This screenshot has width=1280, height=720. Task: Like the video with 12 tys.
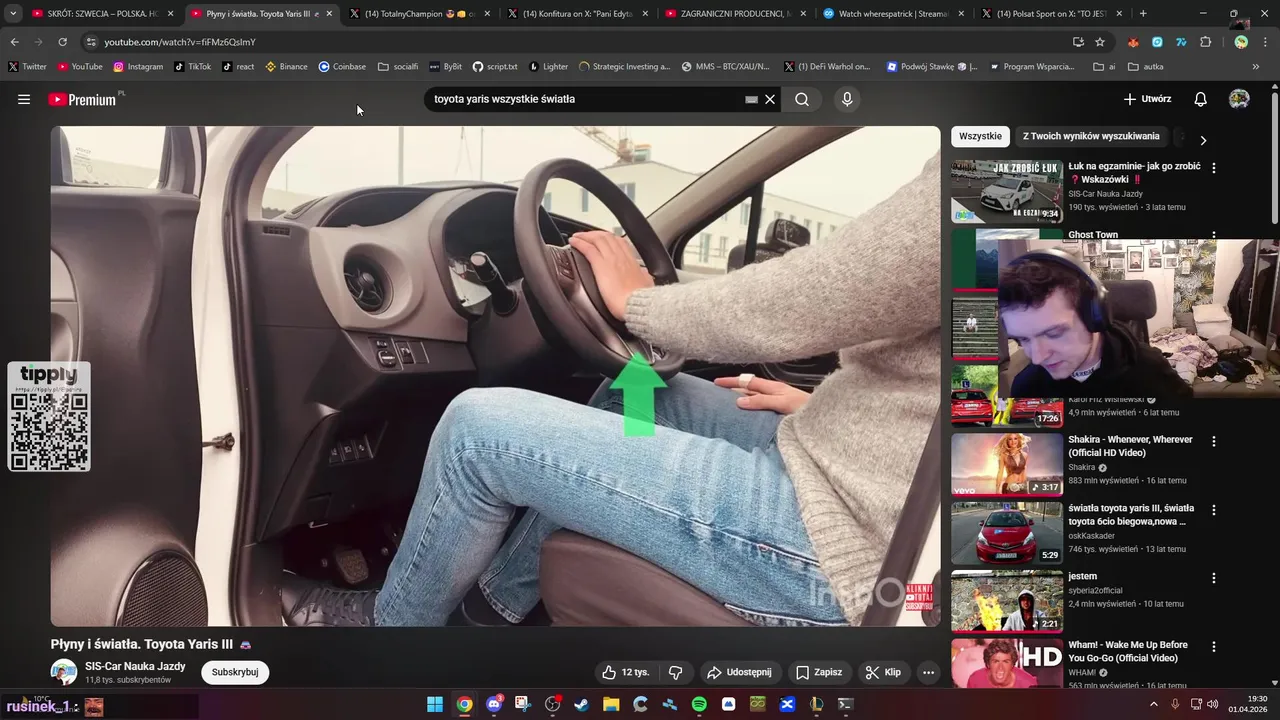point(625,672)
